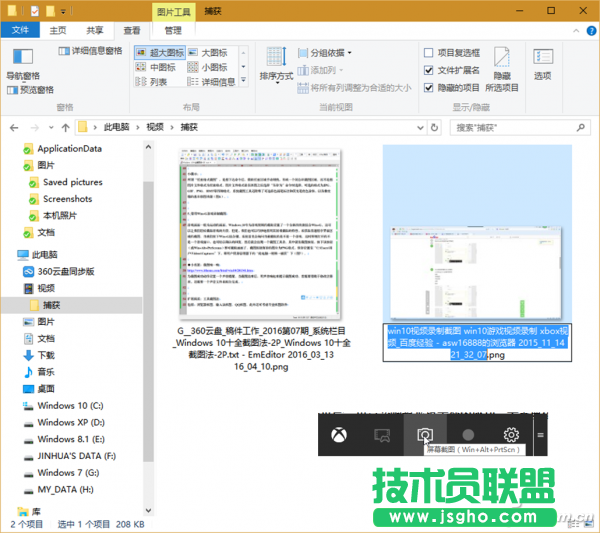Open Game Bar settings gear
Image resolution: width=600 pixels, height=533 pixels.
click(x=511, y=435)
